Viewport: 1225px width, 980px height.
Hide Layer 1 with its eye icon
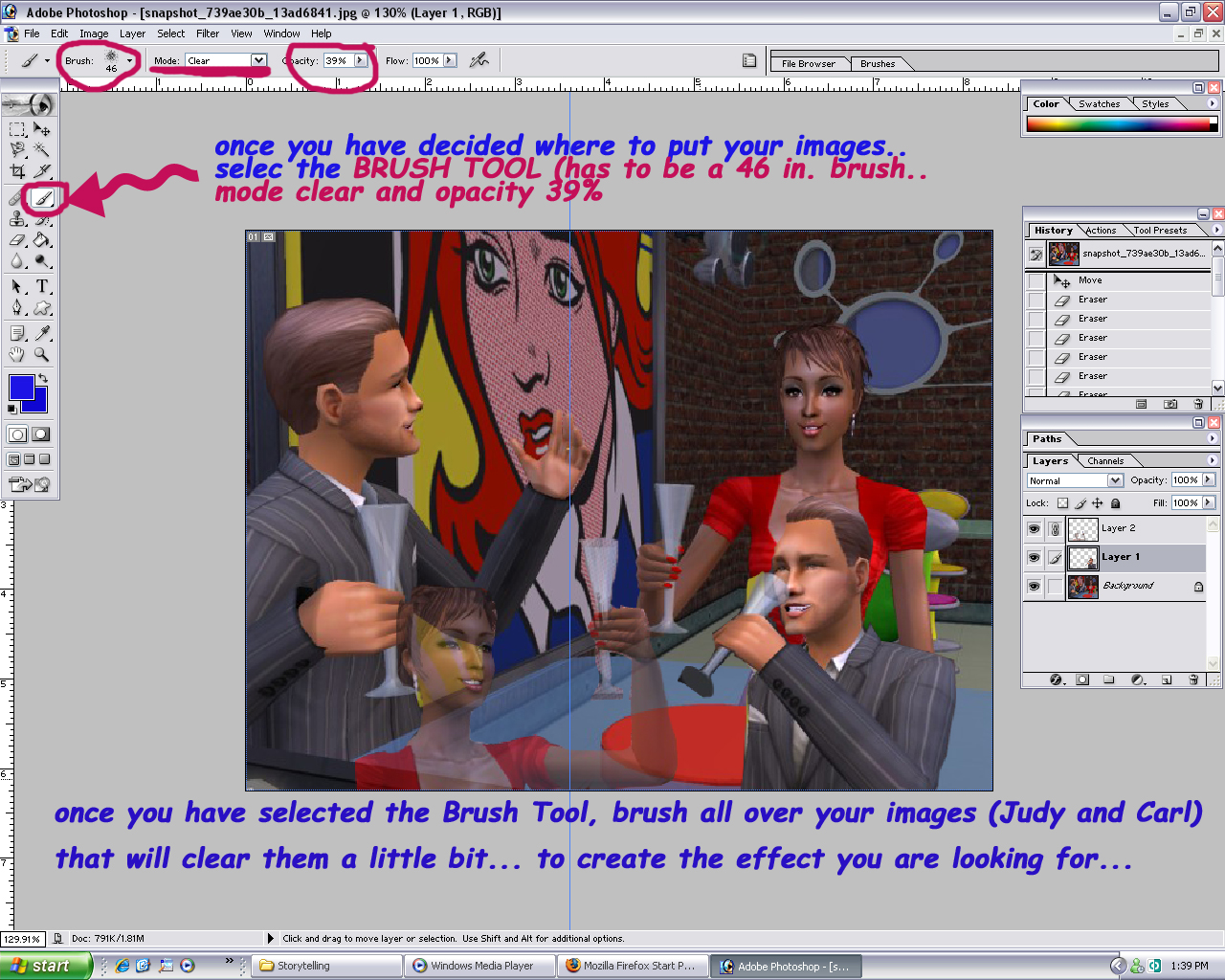(x=1034, y=557)
